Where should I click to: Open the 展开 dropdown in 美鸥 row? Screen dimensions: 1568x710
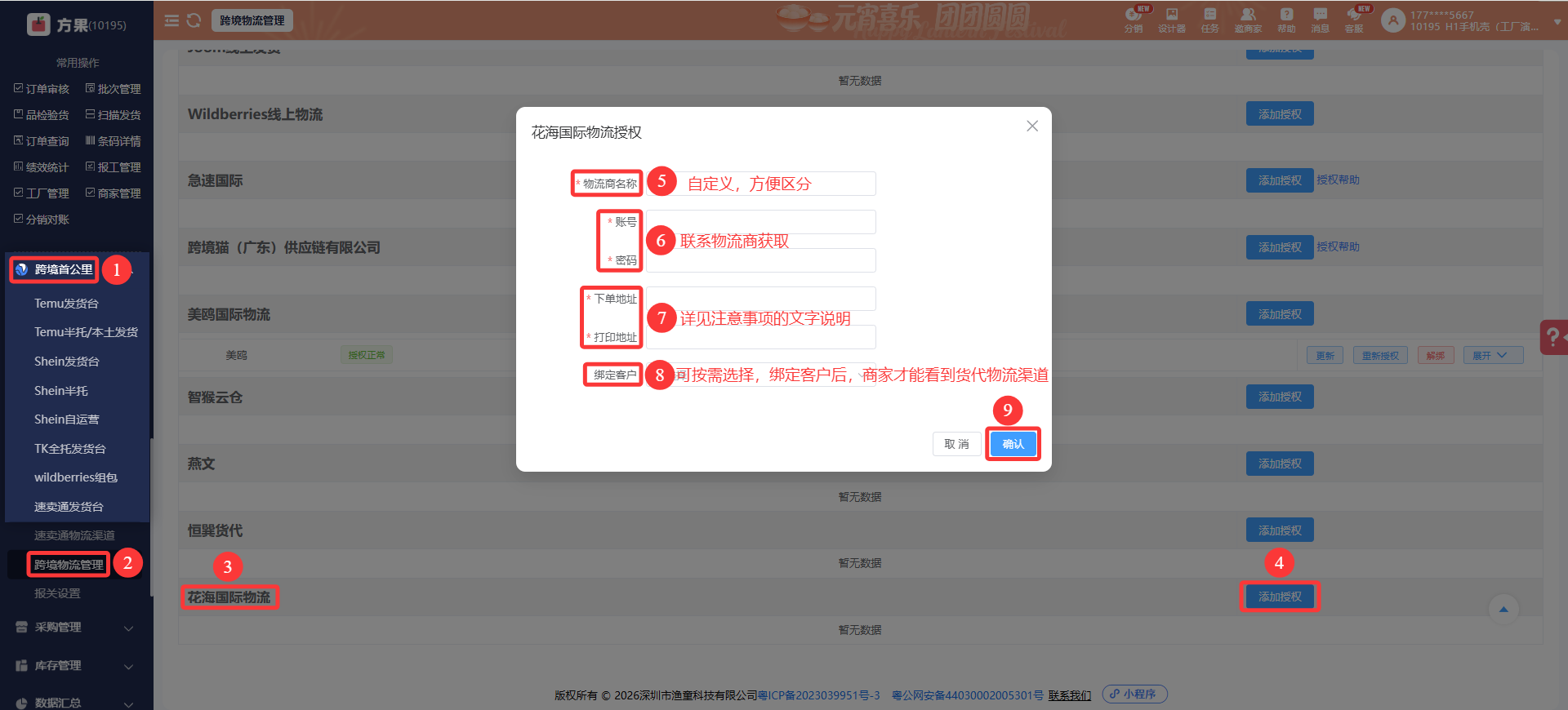(x=1493, y=355)
